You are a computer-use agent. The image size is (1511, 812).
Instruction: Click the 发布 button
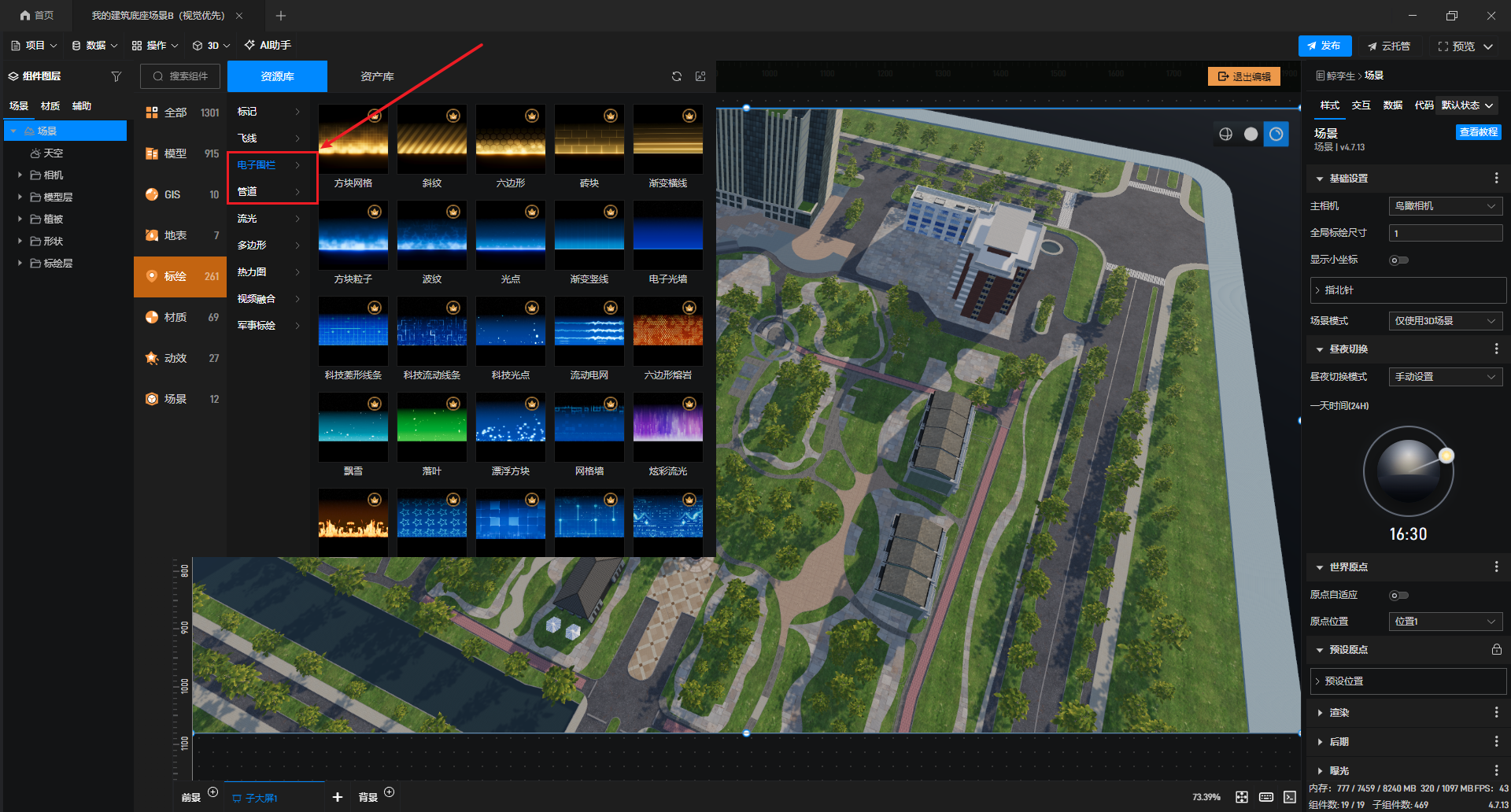[1324, 46]
